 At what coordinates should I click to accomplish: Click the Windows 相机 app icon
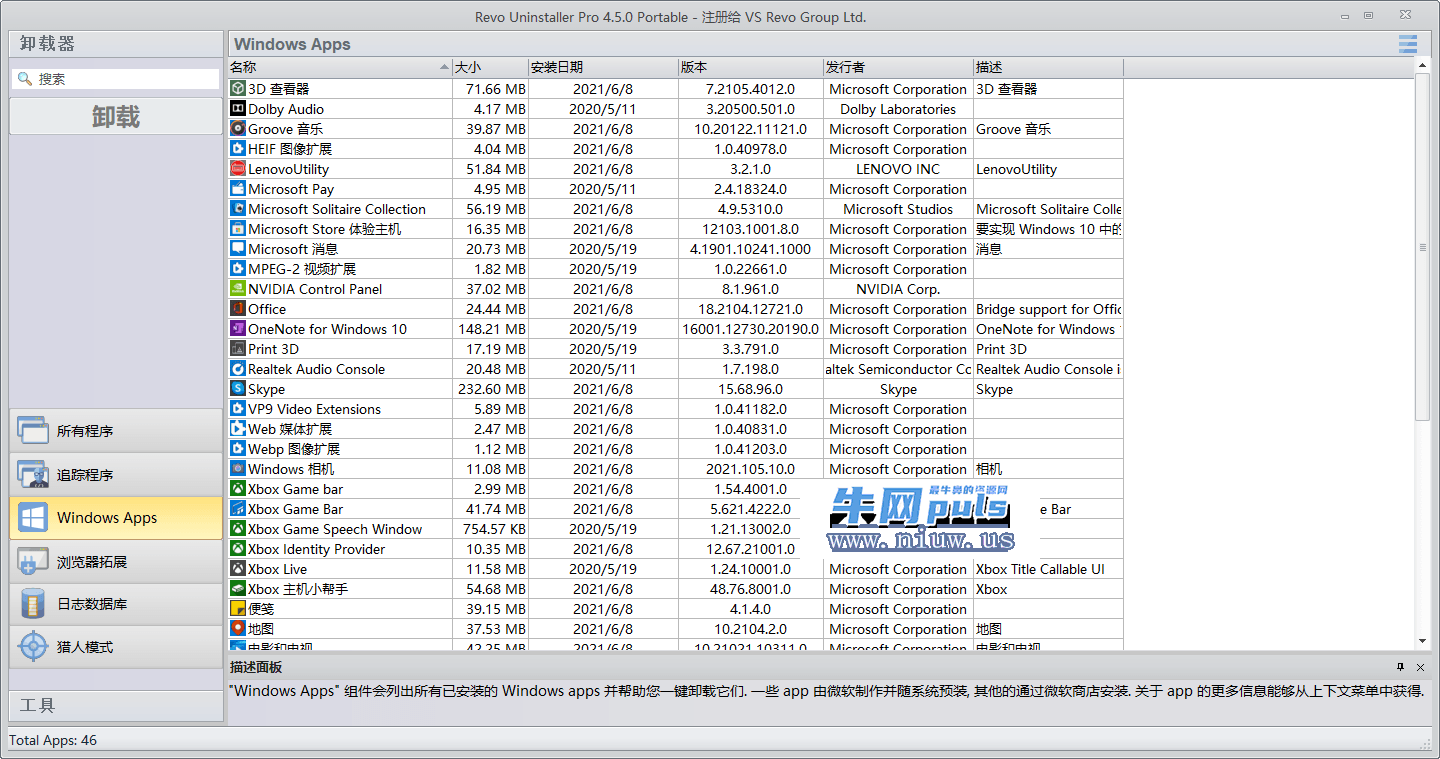[x=238, y=469]
